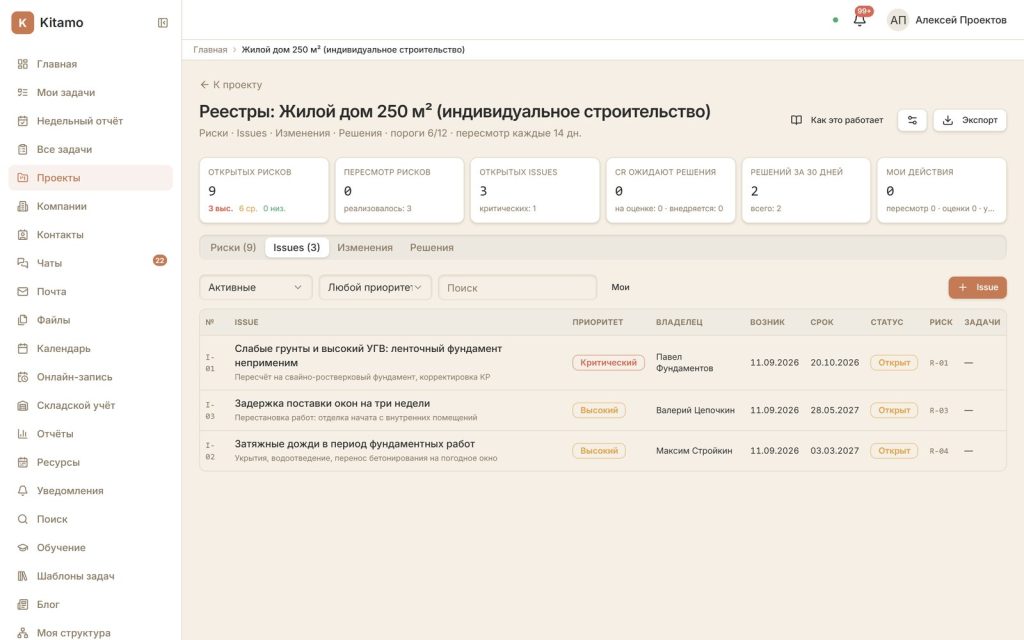
Task: Switch to the Решения tab
Action: [432, 248]
